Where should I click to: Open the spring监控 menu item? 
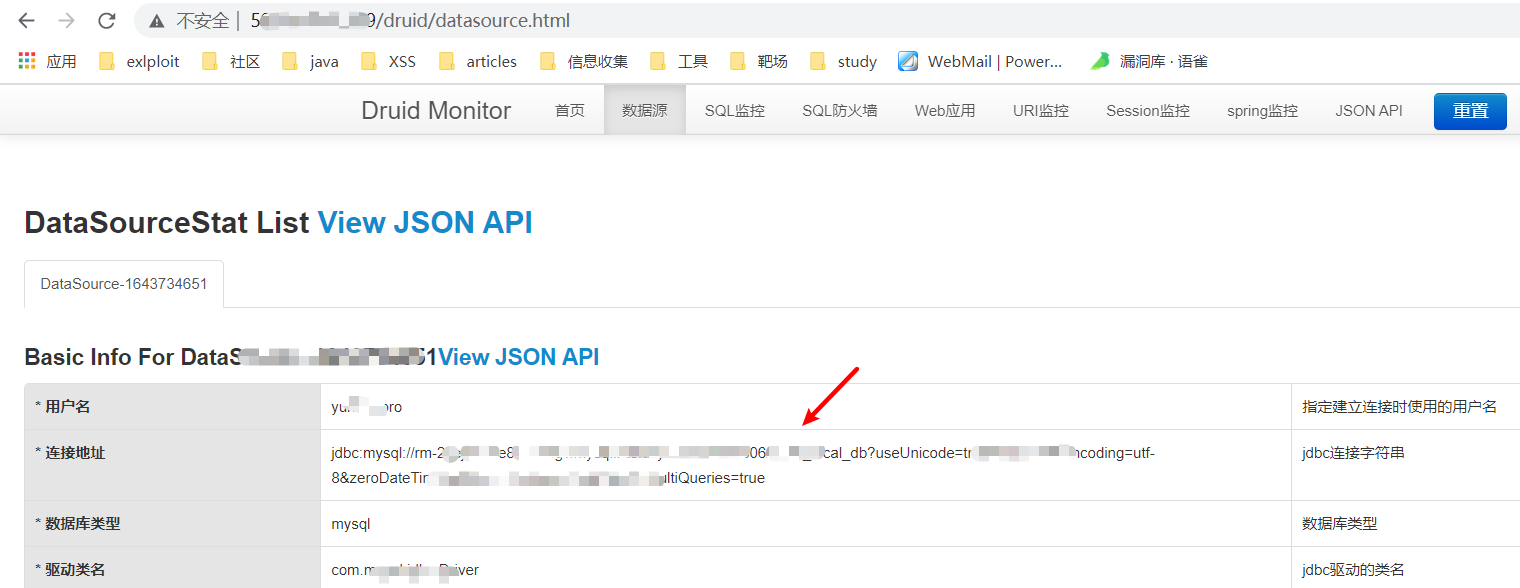point(1263,110)
